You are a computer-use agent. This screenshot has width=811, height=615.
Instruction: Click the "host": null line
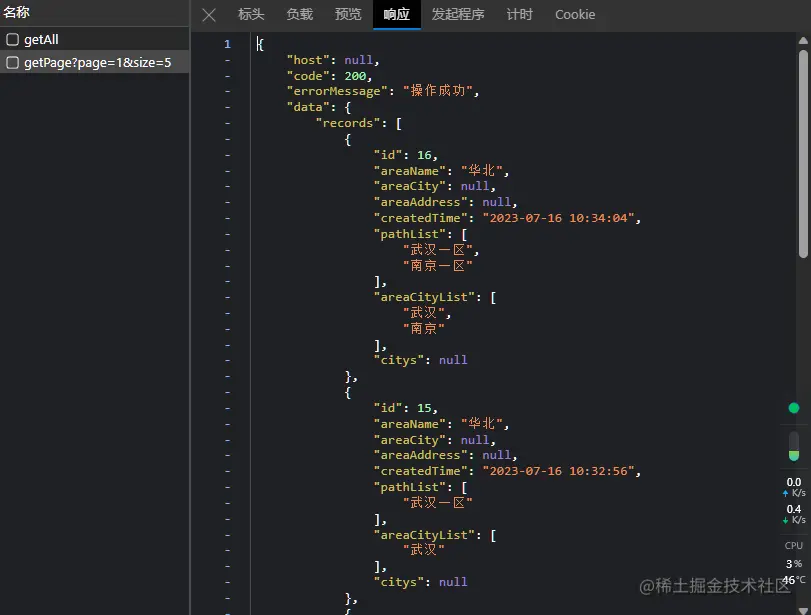(x=333, y=60)
